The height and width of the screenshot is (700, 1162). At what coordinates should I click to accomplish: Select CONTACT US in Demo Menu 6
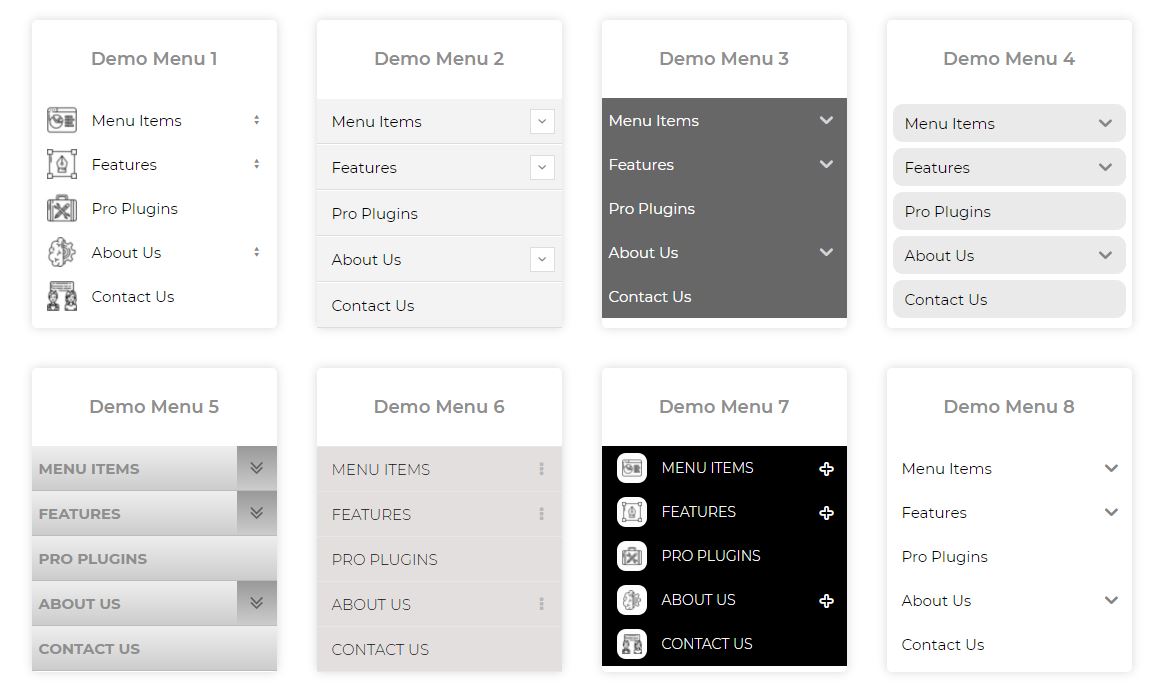(x=380, y=649)
